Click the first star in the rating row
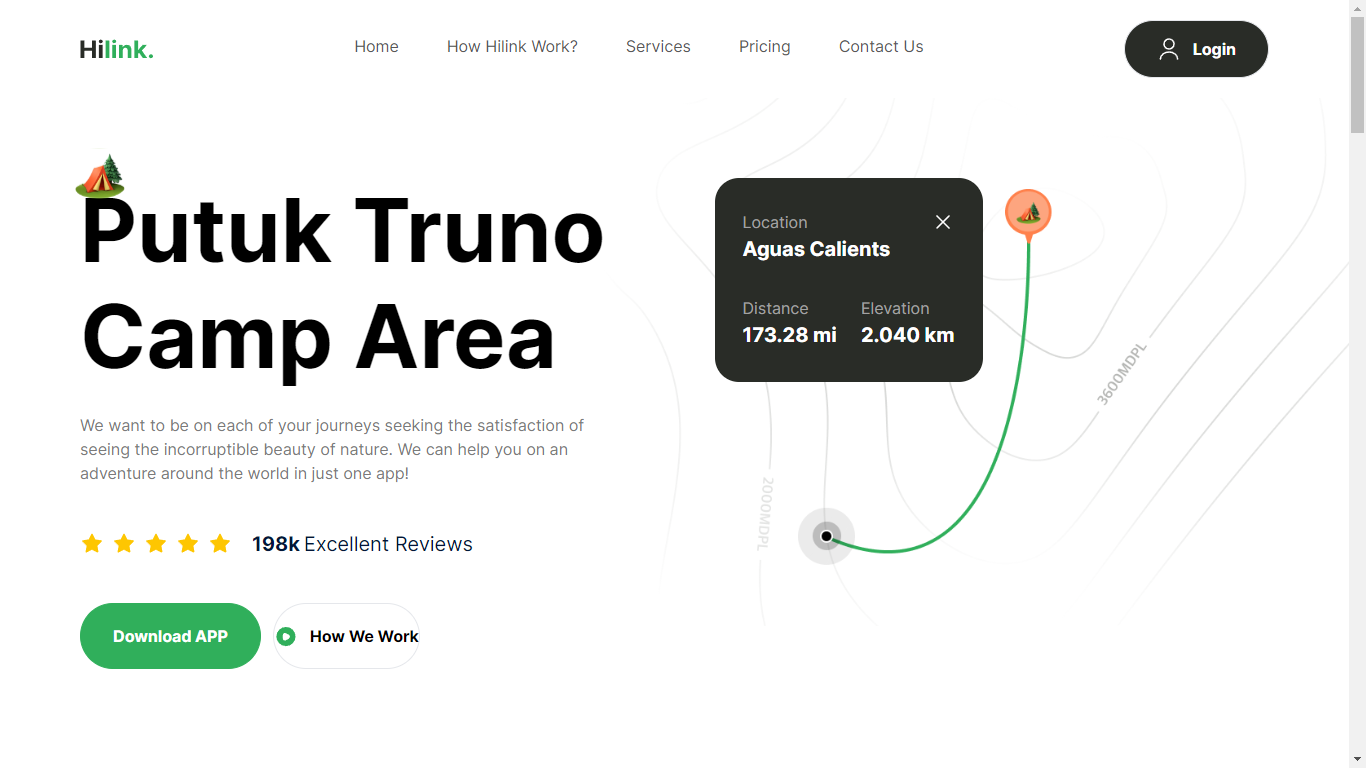 coord(92,543)
